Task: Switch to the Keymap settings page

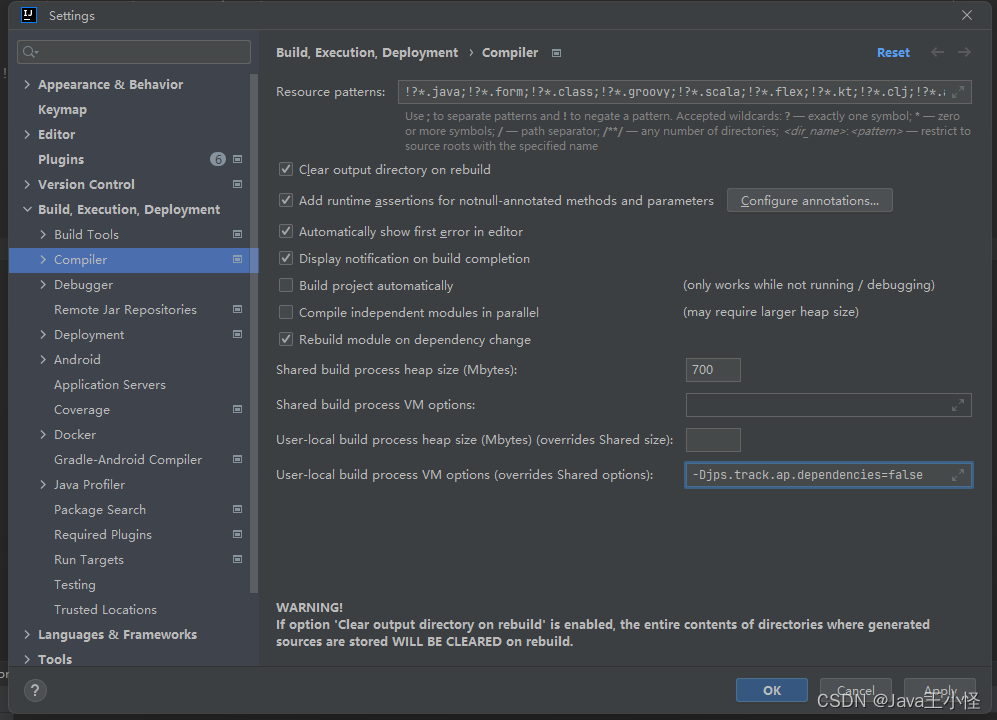Action: [x=62, y=109]
